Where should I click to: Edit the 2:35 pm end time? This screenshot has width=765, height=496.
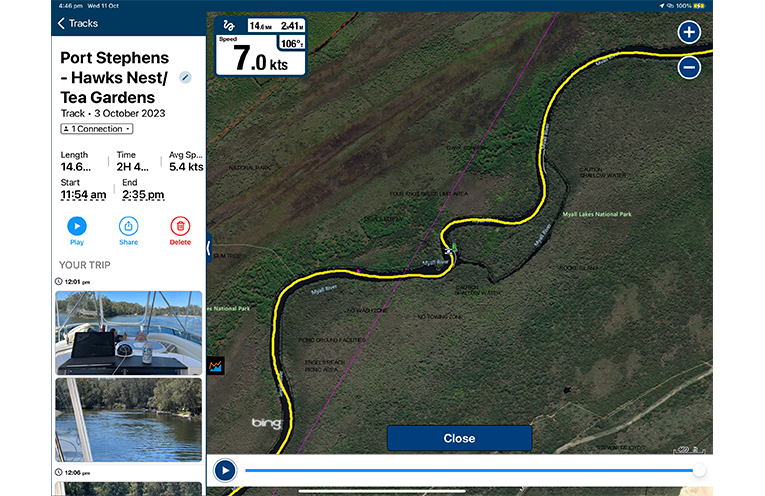[x=143, y=195]
